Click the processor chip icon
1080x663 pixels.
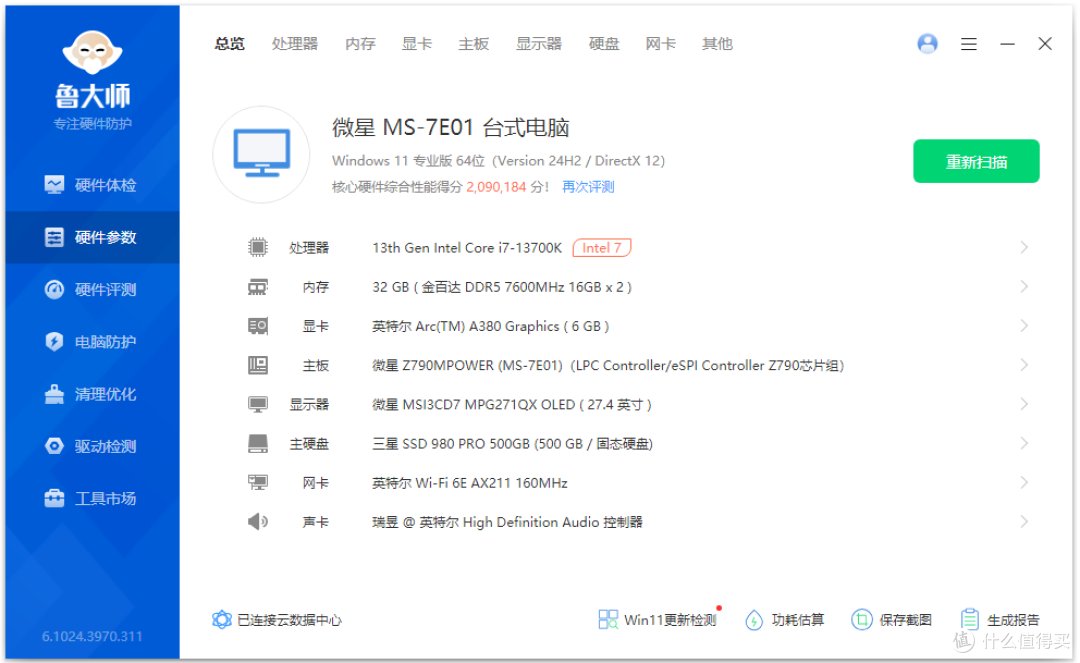258,247
